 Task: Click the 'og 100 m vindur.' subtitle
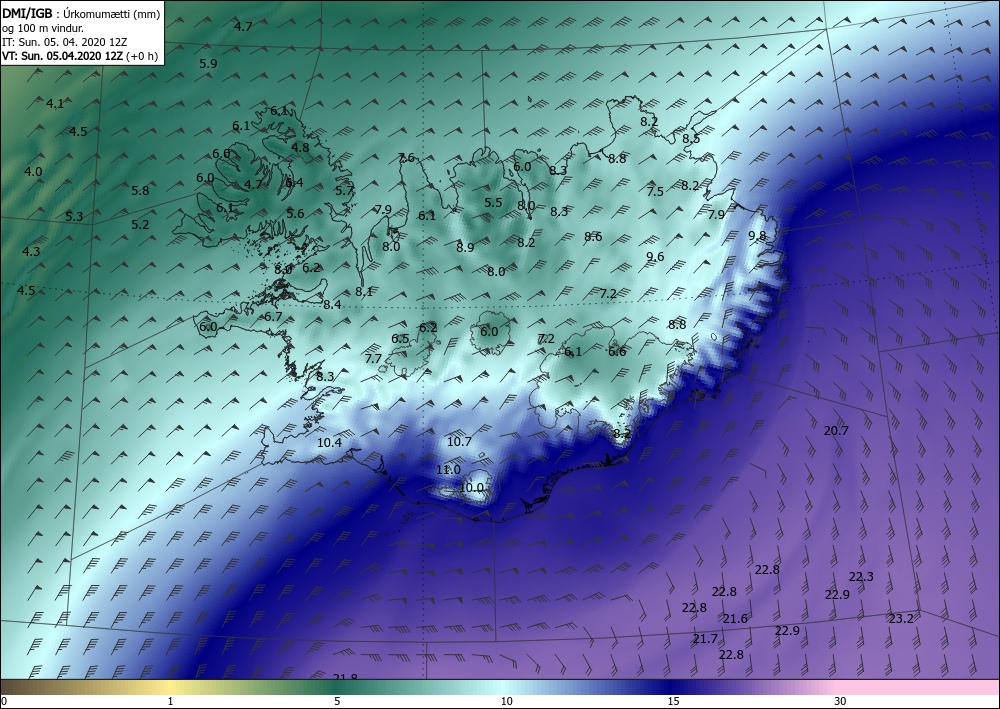click(x=43, y=27)
